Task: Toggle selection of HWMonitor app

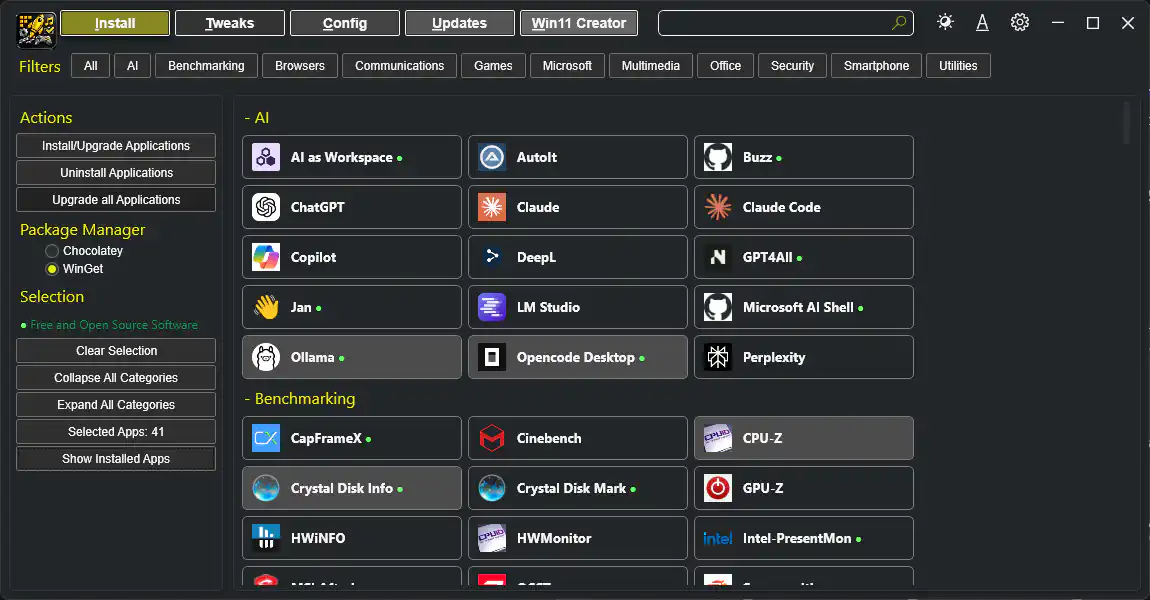Action: click(x=578, y=538)
